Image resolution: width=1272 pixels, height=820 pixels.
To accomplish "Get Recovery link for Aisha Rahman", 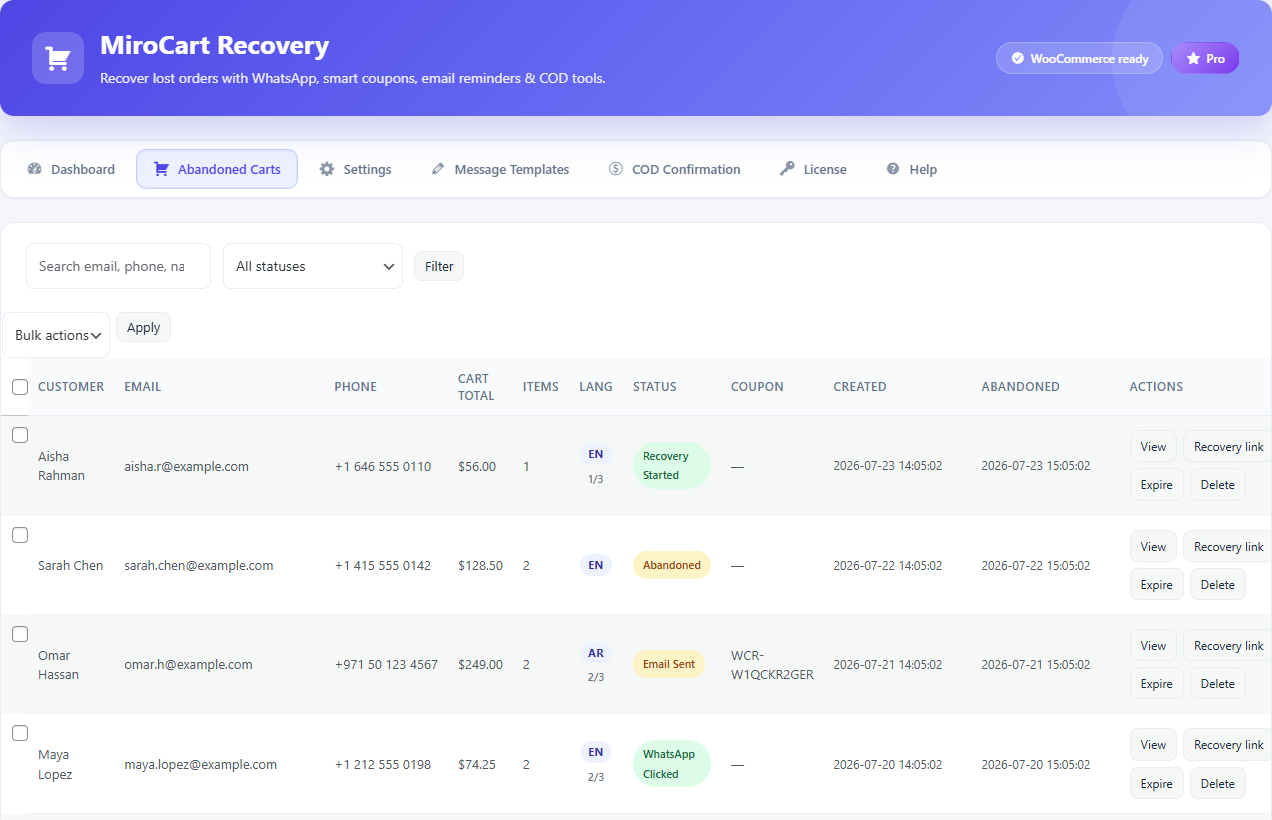I will [1228, 447].
